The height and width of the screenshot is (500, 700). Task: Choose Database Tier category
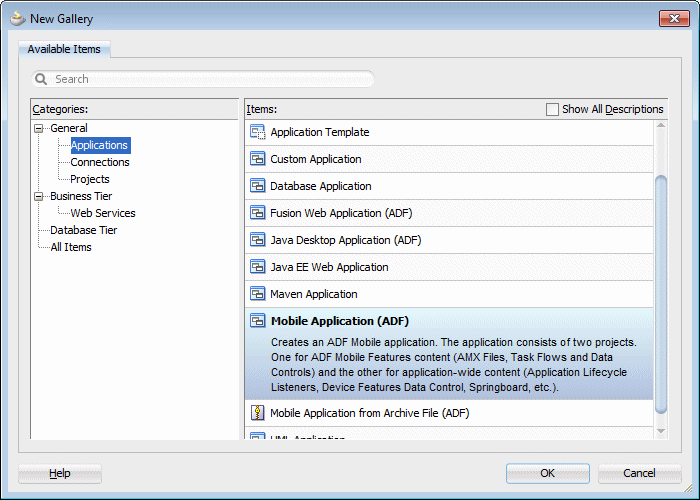click(84, 230)
